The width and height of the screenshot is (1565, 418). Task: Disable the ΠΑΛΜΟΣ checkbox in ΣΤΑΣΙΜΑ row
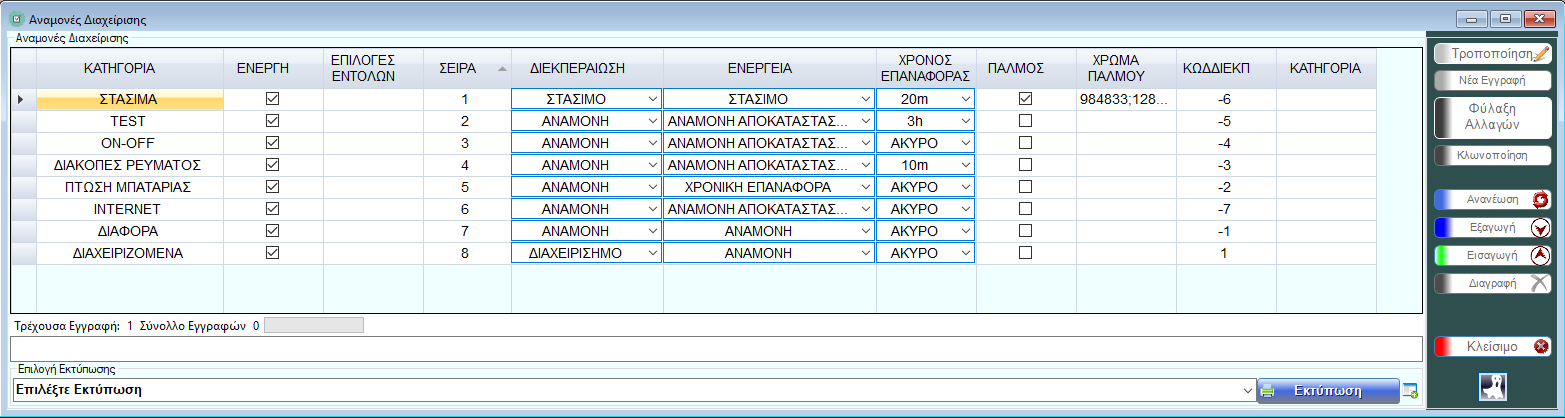1025,99
